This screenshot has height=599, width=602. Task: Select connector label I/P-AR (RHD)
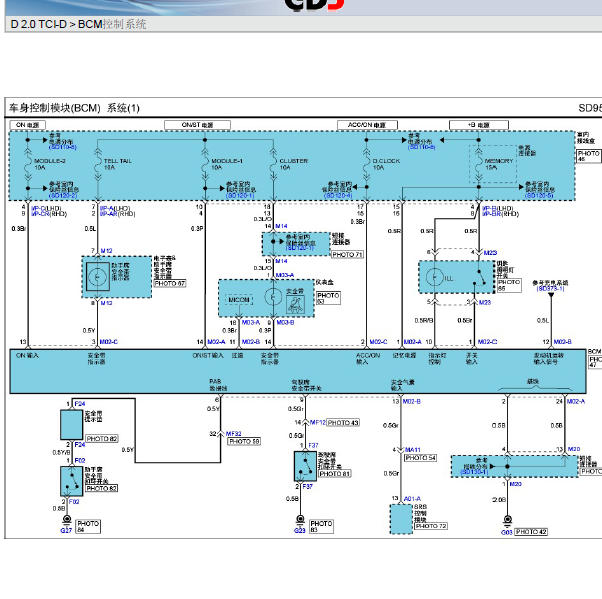[x=117, y=214]
